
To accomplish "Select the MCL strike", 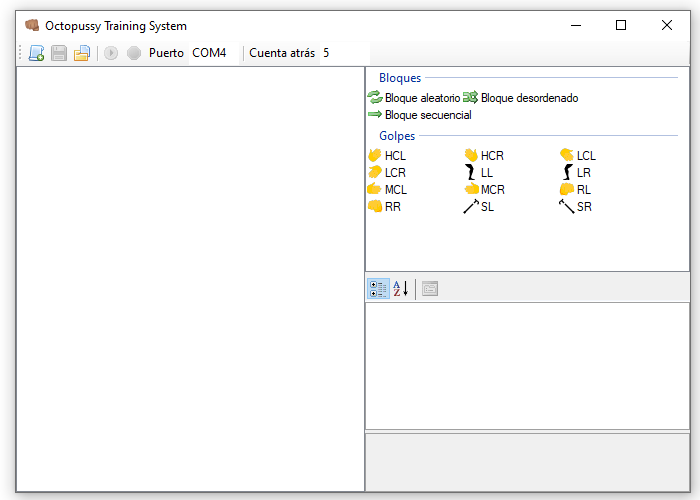I will pos(388,190).
